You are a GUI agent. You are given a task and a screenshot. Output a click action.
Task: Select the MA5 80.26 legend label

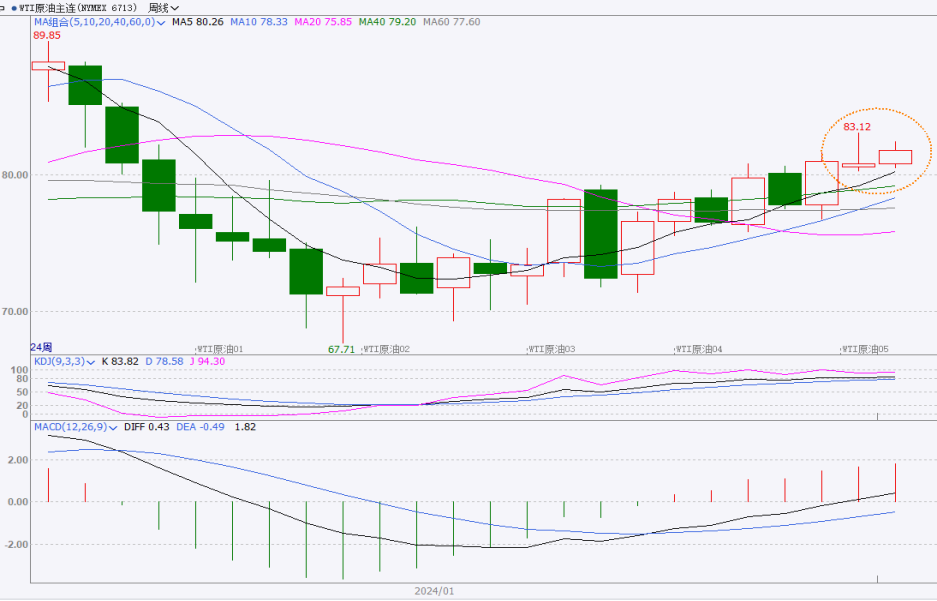(195, 21)
